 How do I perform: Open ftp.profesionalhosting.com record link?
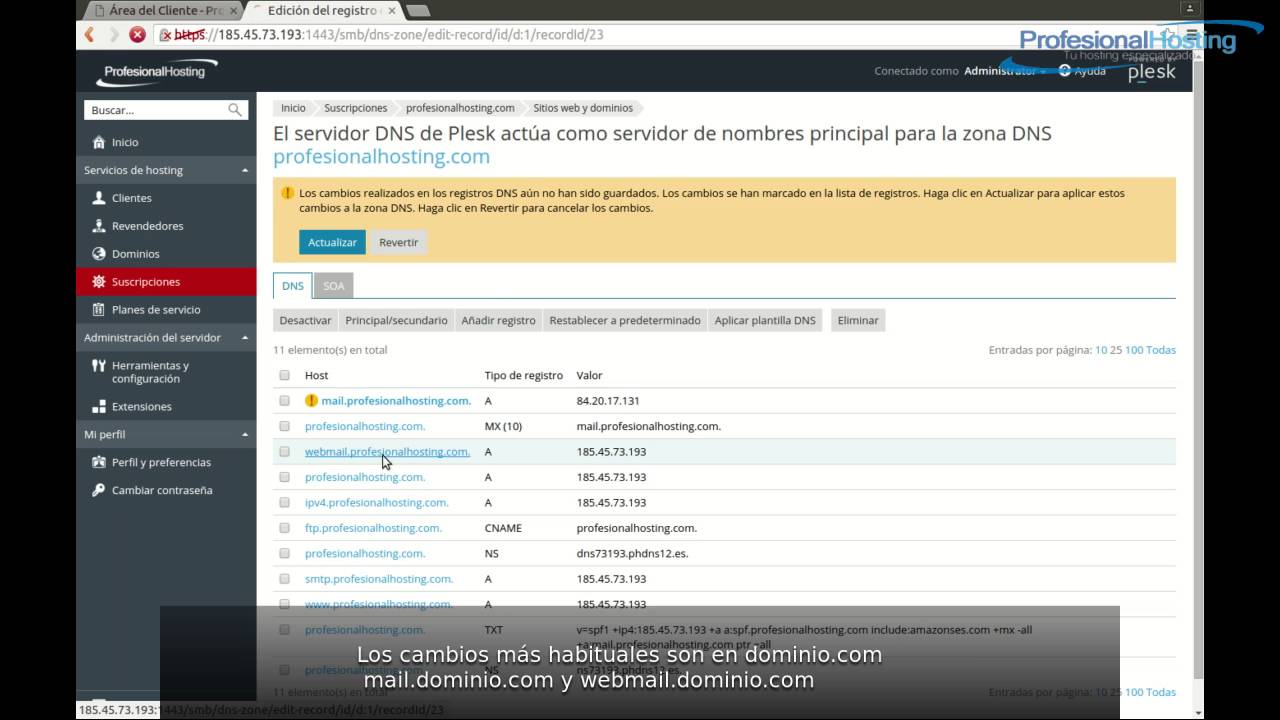(x=373, y=528)
